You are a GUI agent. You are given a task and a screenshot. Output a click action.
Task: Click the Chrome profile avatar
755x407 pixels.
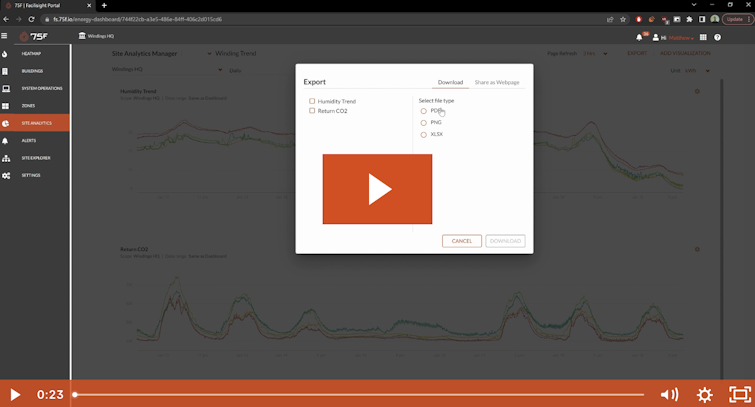click(x=715, y=19)
